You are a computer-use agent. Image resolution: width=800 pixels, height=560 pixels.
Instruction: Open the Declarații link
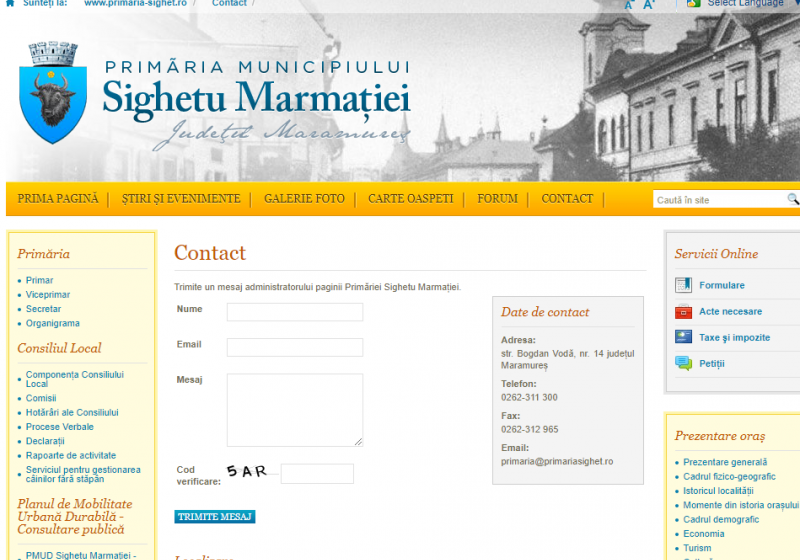tap(45, 441)
